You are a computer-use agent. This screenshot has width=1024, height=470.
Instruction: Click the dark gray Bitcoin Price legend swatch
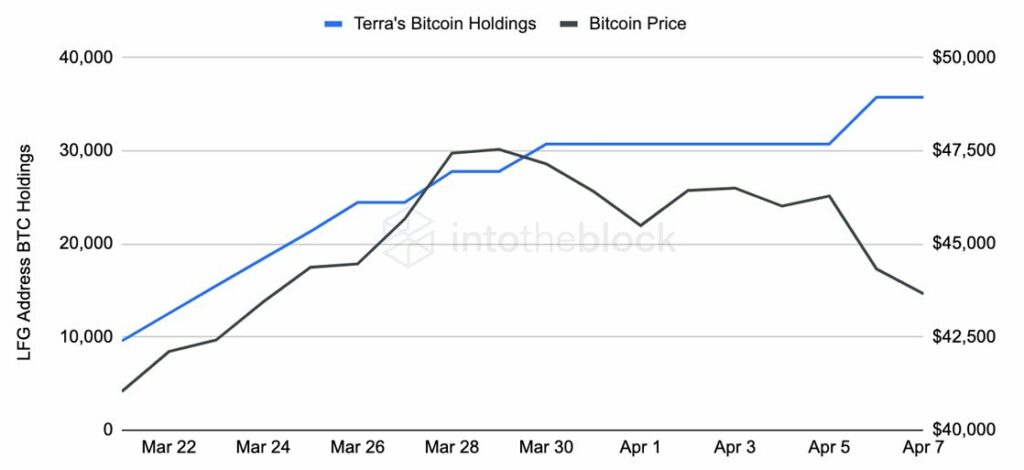(x=570, y=25)
